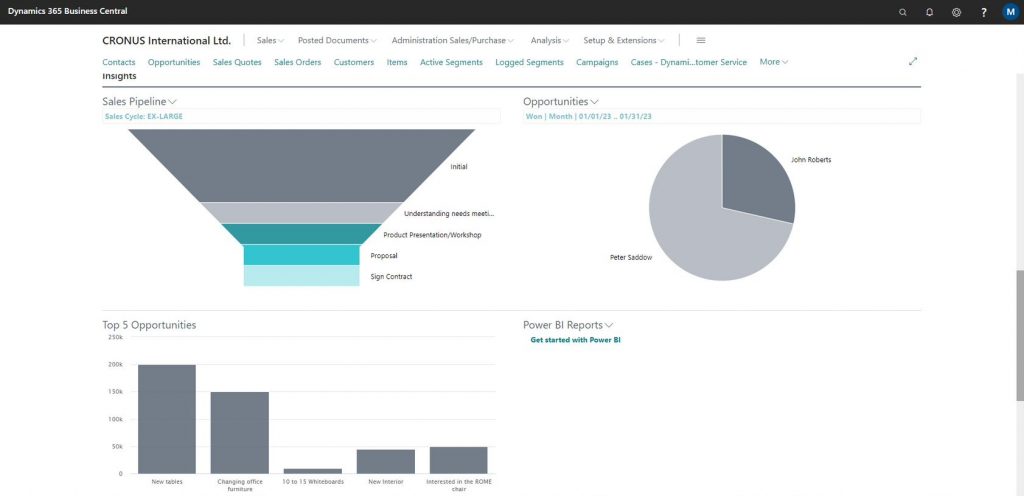Open the Items list
The height and width of the screenshot is (496, 1024).
(x=397, y=62)
